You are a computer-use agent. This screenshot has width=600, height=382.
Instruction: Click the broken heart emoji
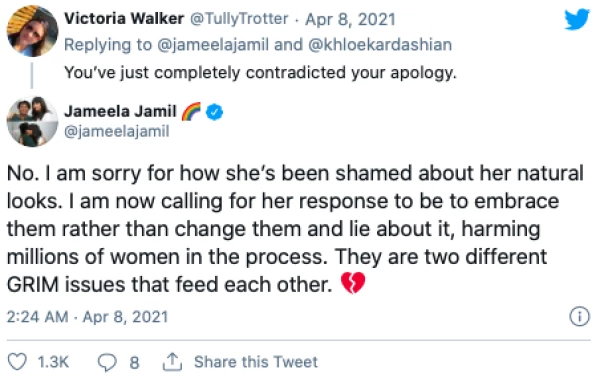click(x=353, y=283)
